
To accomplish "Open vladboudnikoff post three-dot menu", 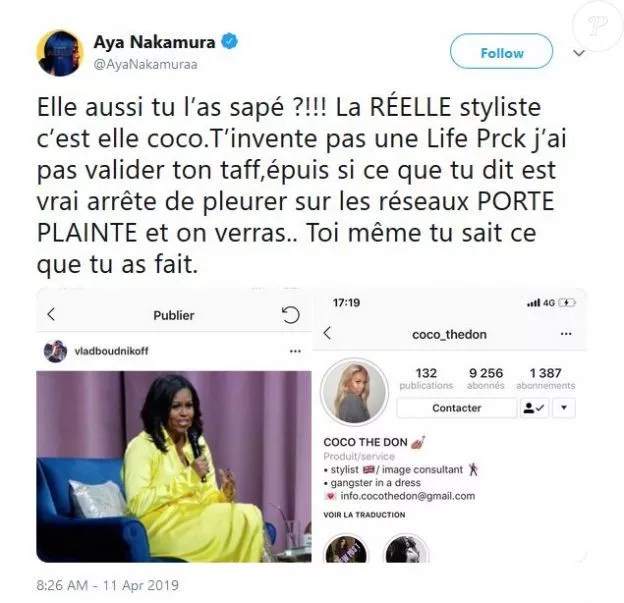I will tap(295, 351).
